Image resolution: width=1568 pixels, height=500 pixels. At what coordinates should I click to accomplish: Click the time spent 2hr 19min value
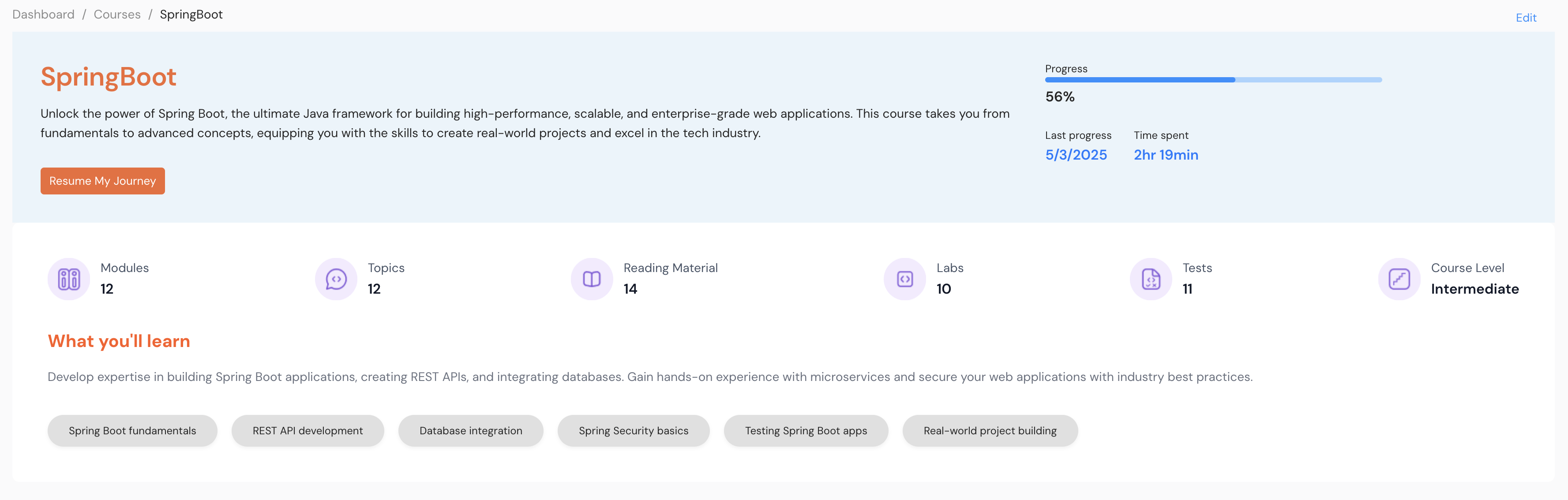[1166, 155]
